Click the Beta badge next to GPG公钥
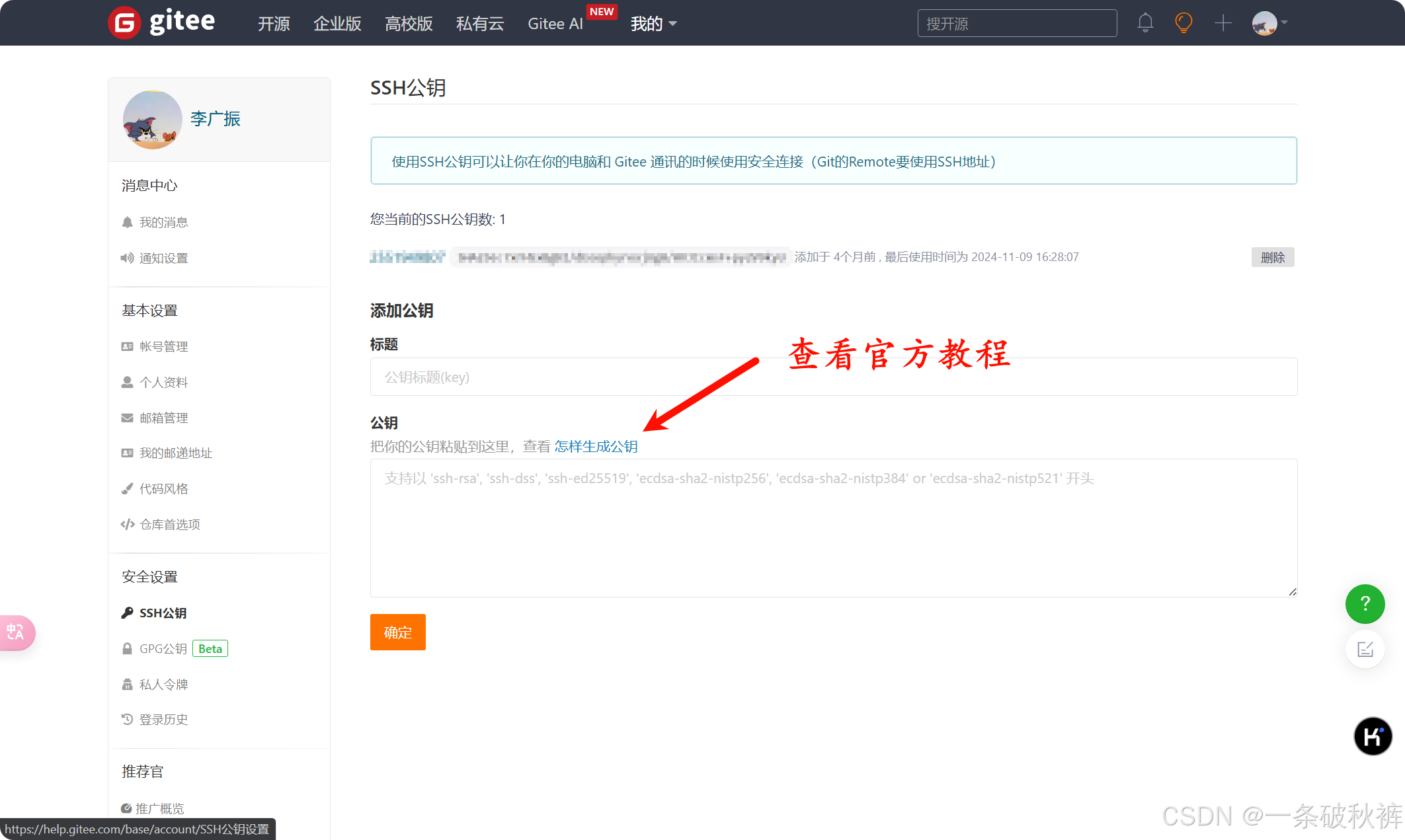1405x840 pixels. click(210, 649)
